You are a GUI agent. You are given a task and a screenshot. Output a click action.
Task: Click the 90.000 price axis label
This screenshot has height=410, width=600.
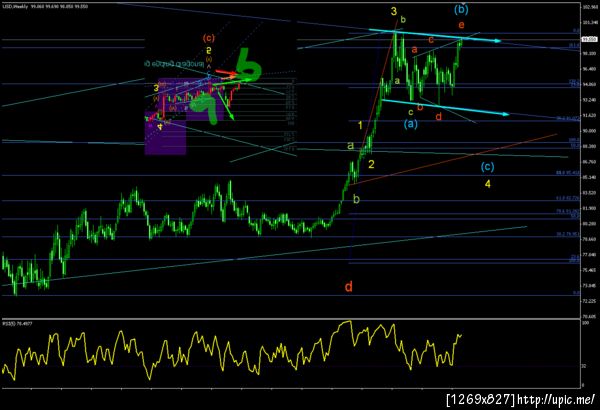pos(589,131)
